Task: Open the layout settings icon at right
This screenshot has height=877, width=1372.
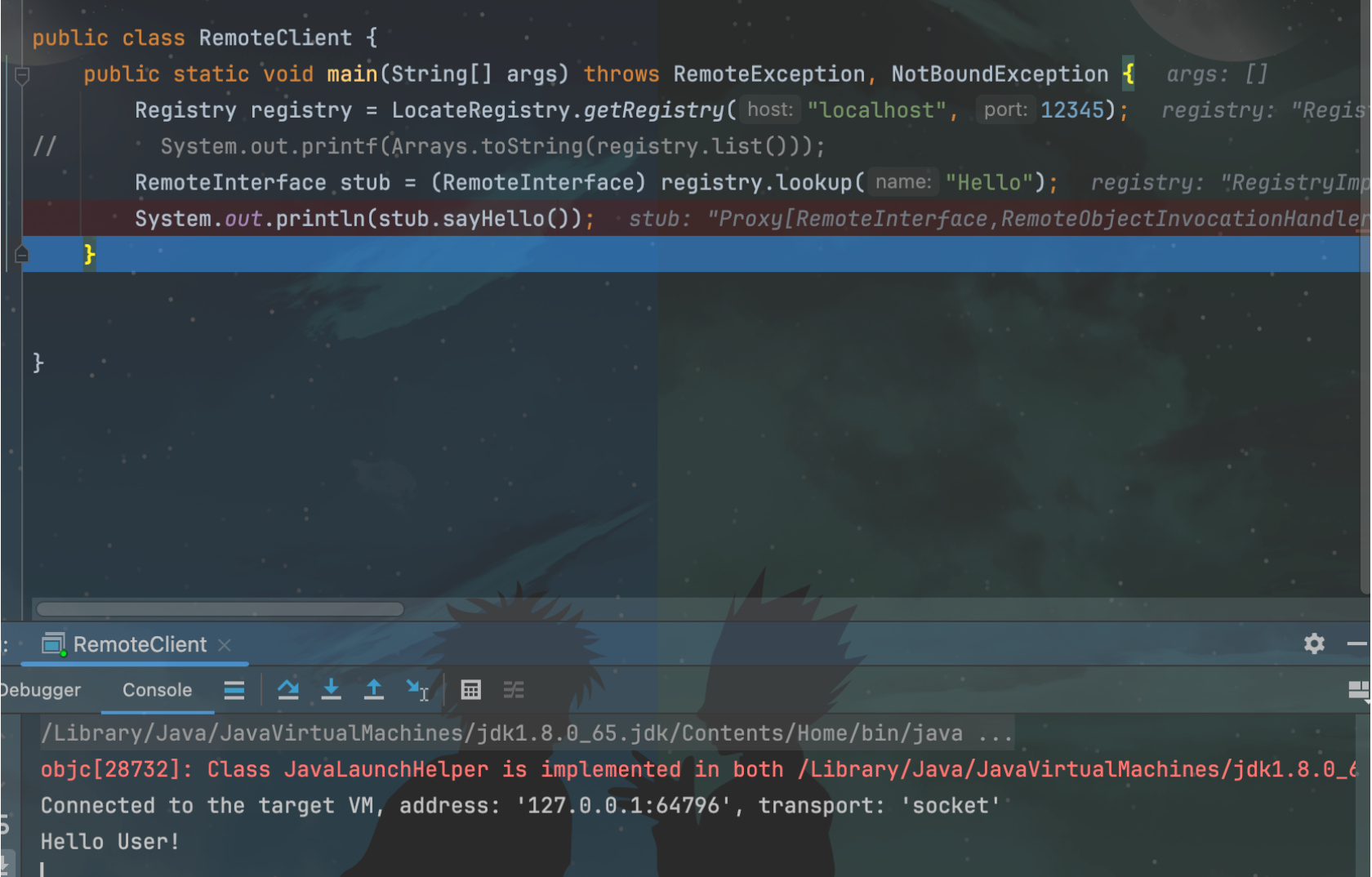Action: pos(1358,691)
